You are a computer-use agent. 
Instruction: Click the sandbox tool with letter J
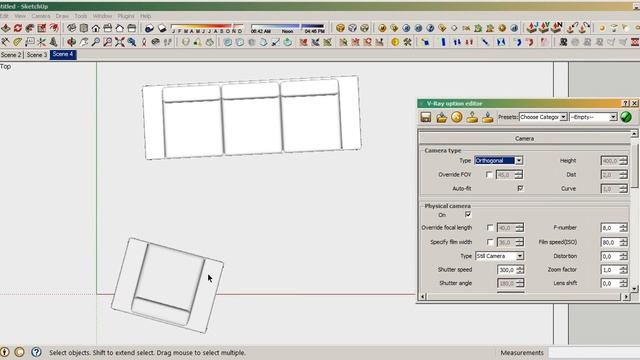[x=532, y=27]
